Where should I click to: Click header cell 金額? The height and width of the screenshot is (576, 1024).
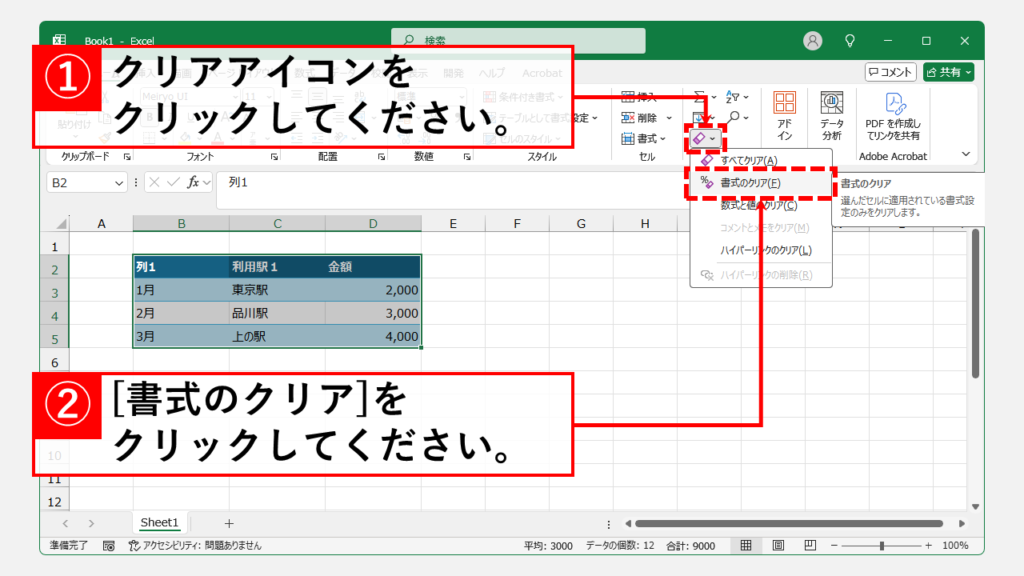click(373, 266)
